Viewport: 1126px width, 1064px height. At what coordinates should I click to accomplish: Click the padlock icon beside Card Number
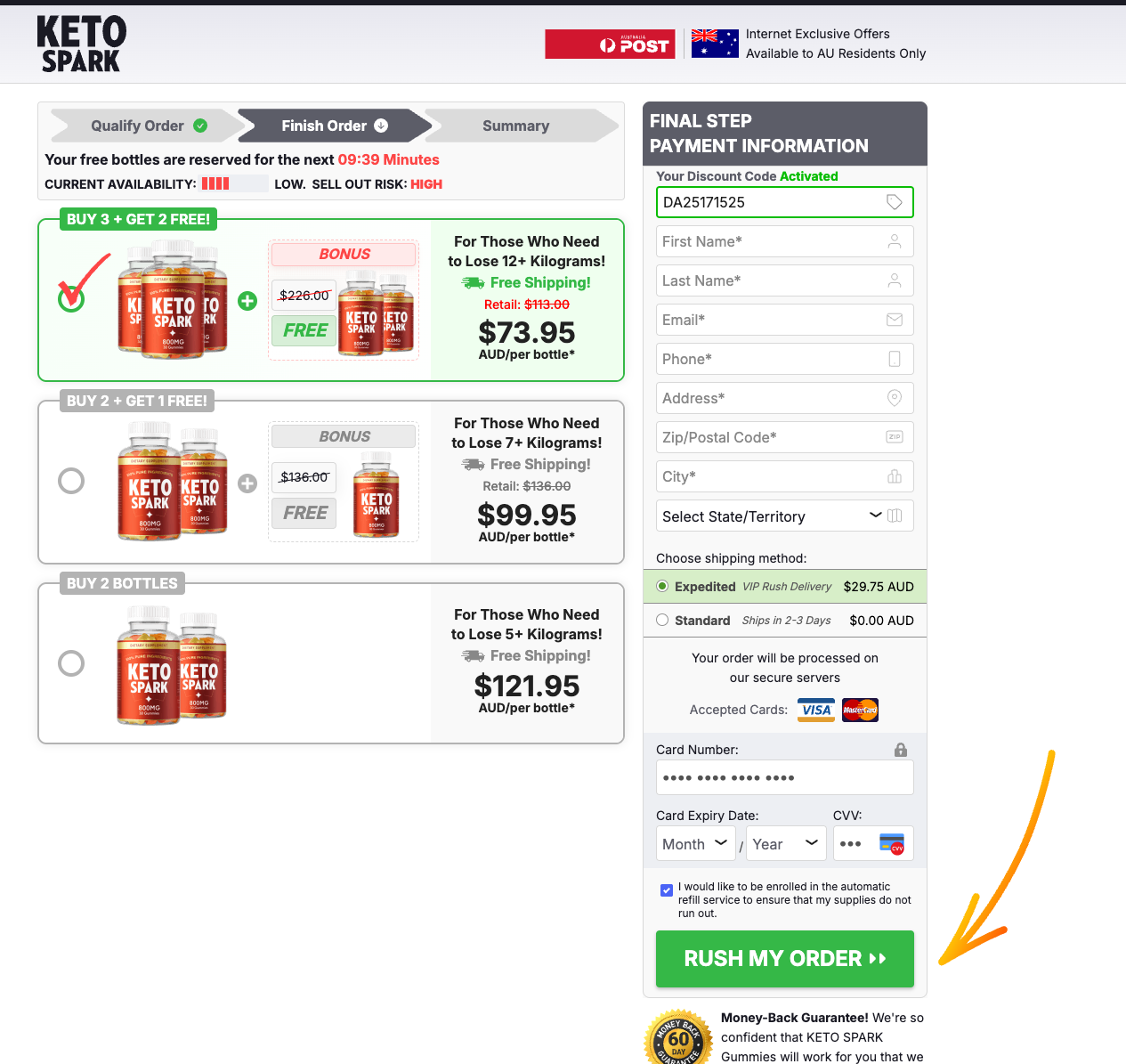pyautogui.click(x=901, y=750)
